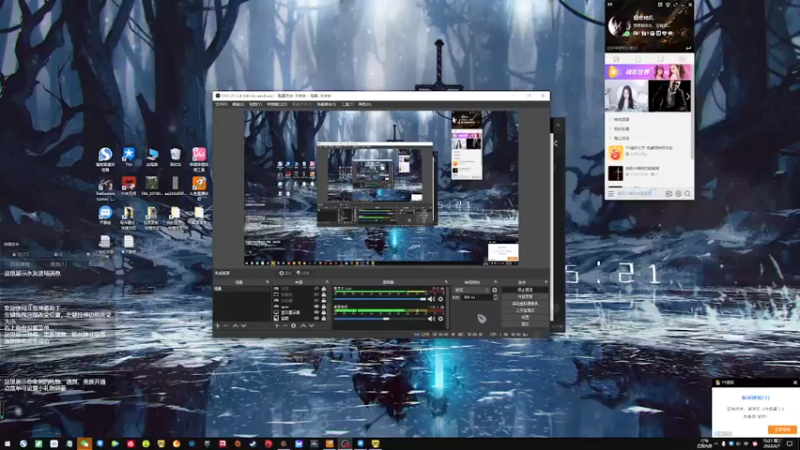Open settings gear of second mixer channel
Image resolution: width=800 pixels, height=450 pixels.
[441, 319]
